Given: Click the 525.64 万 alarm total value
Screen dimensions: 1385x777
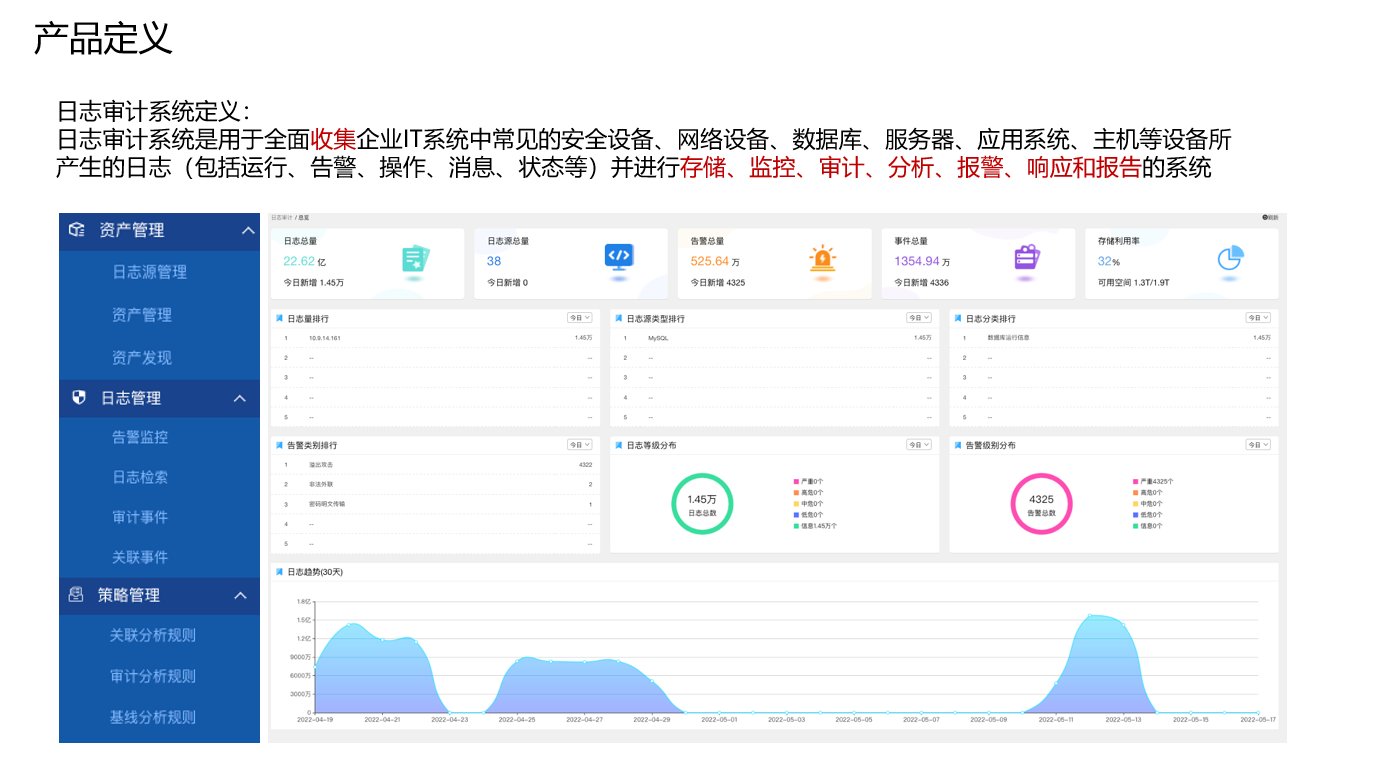Looking at the screenshot, I should 715,261.
